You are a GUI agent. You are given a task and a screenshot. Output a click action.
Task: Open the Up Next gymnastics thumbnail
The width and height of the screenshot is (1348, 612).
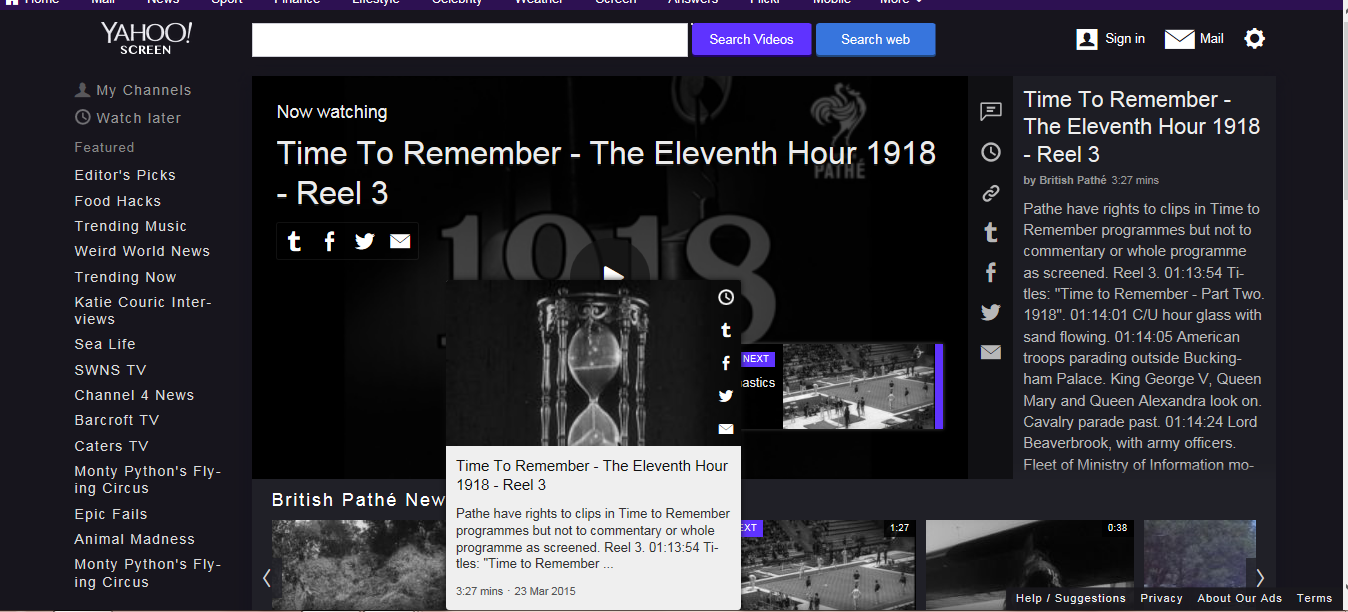click(x=859, y=386)
